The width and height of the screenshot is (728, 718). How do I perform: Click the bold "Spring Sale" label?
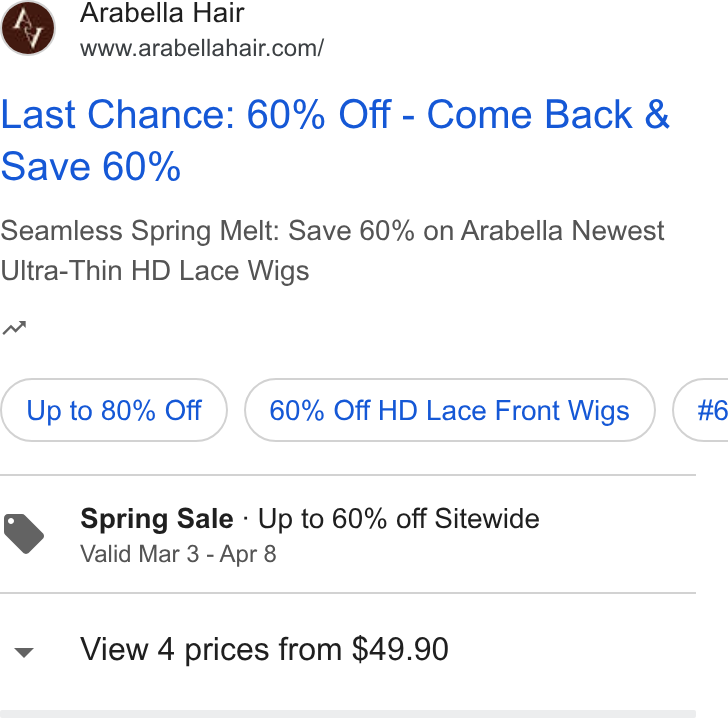156,518
